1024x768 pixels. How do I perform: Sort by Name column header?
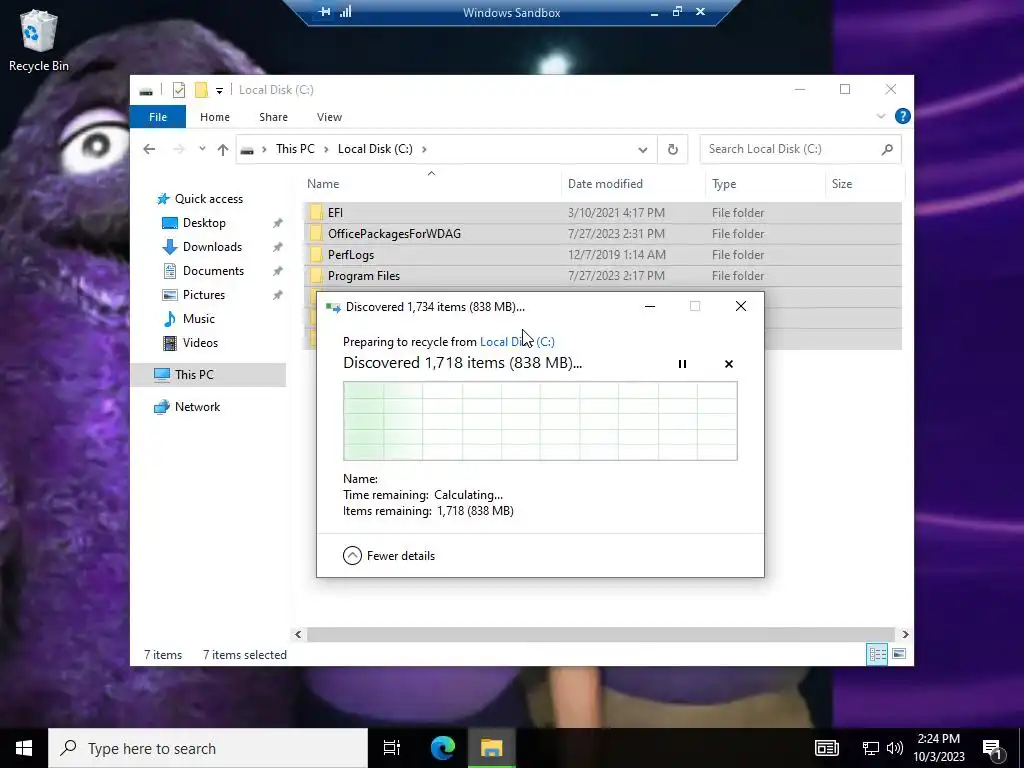click(431, 184)
